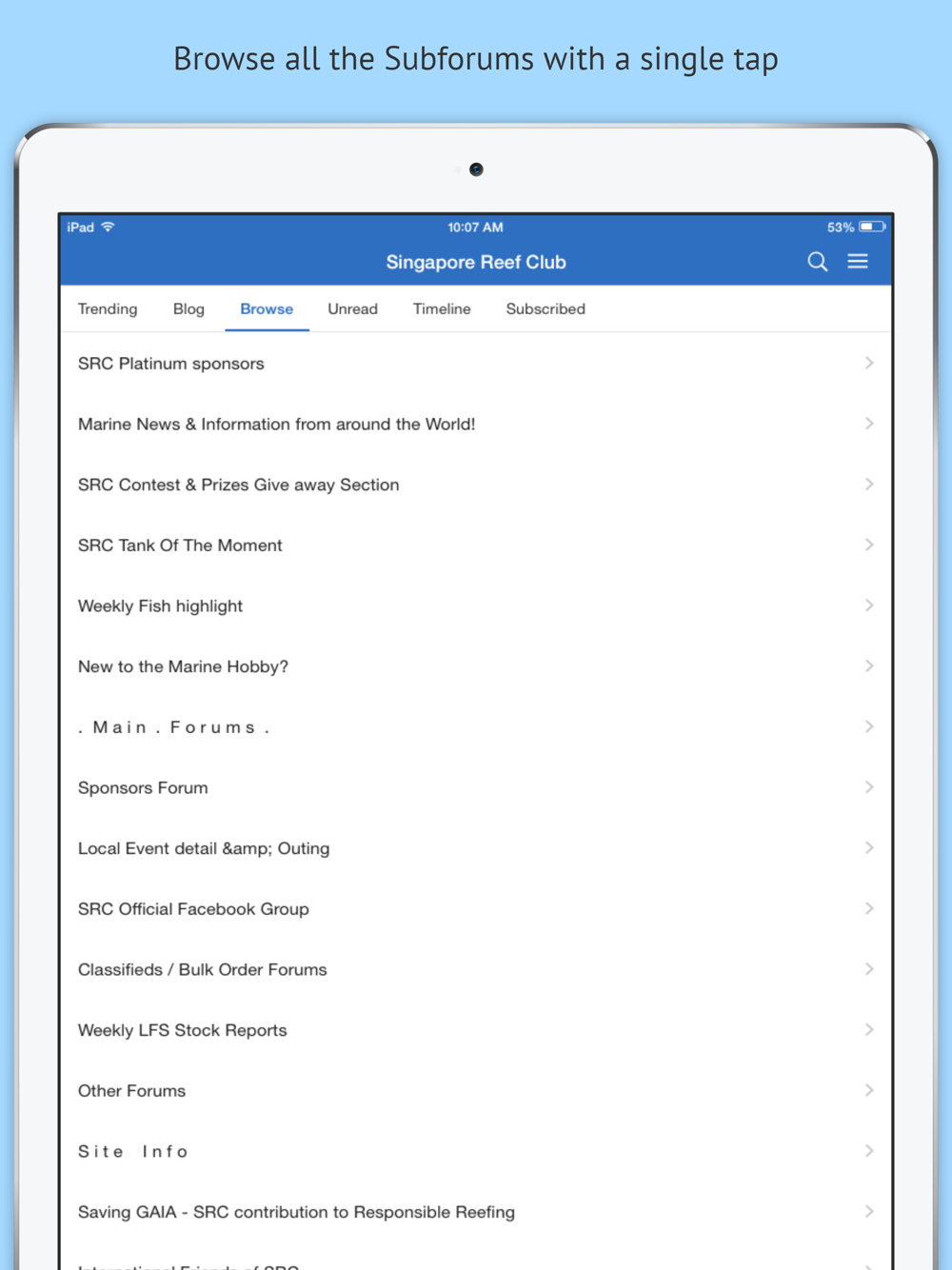This screenshot has height=1270, width=952.
Task: Open Weekly LFS Stock Reports
Action: coord(476,1030)
